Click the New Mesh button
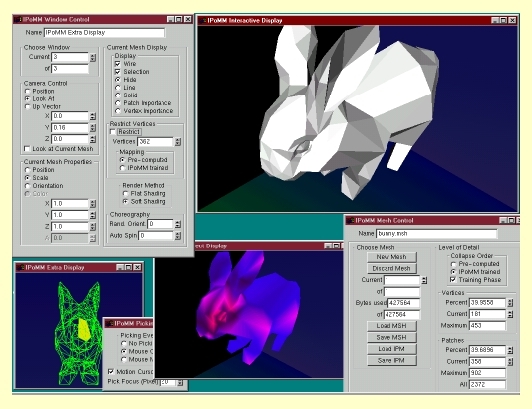 (392, 257)
